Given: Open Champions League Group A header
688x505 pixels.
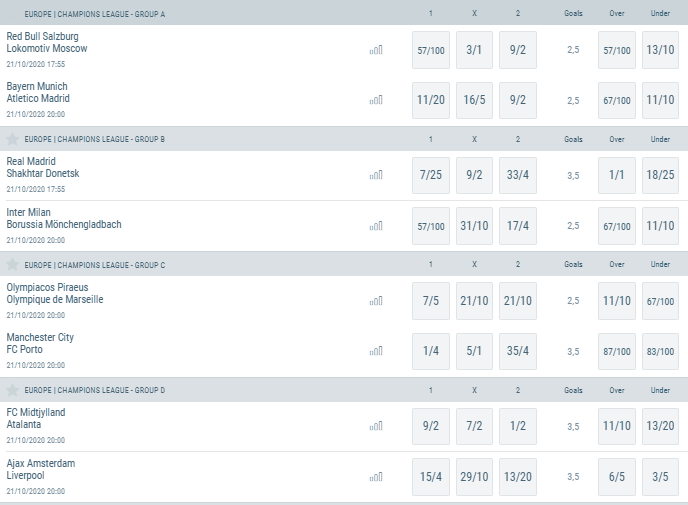Looking at the screenshot, I should pos(95,14).
